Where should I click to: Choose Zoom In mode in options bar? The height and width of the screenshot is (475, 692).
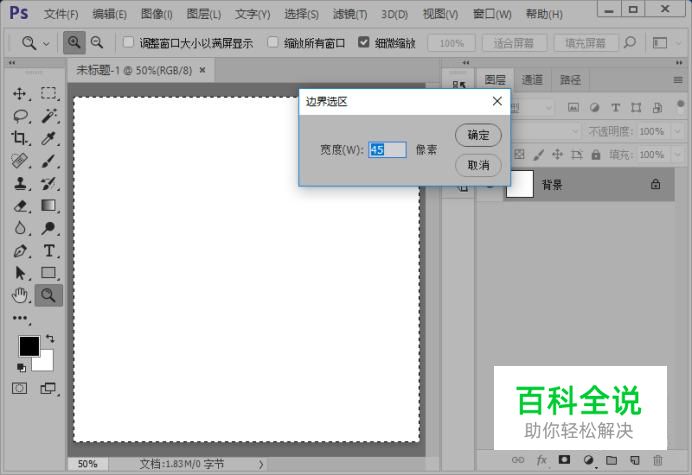click(74, 43)
